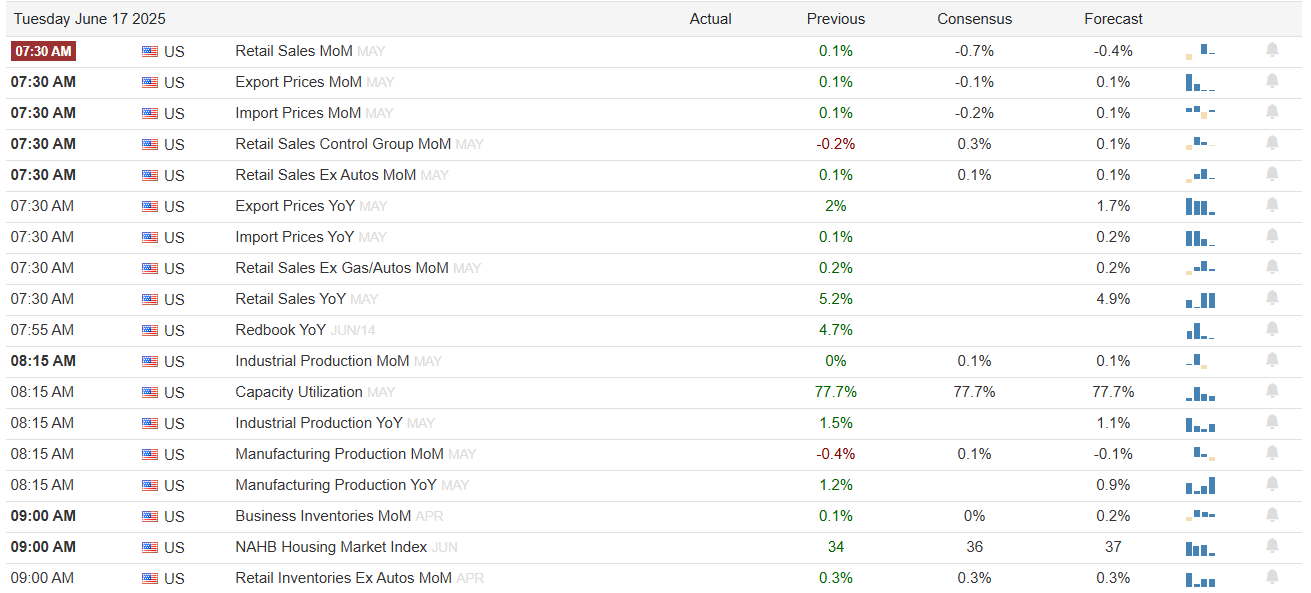Click the alert bell for Retail Sales MoM
Viewport: 1311px width, 593px height.
(1272, 50)
